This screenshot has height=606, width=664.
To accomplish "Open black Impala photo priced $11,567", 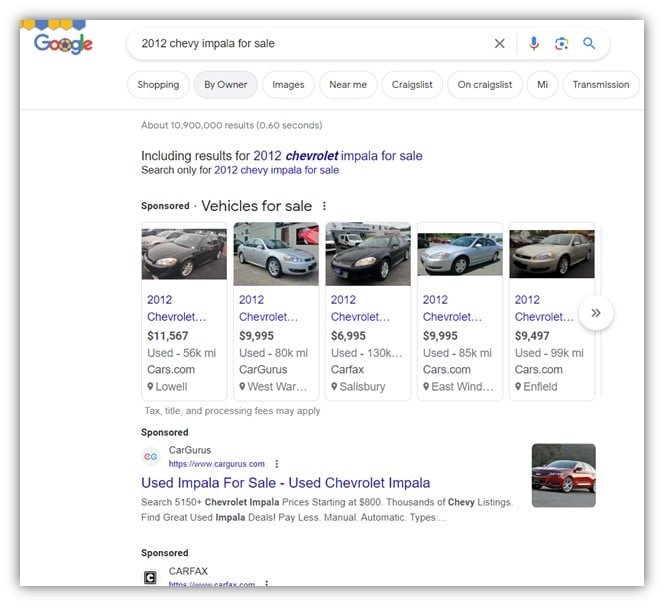I will [184, 254].
